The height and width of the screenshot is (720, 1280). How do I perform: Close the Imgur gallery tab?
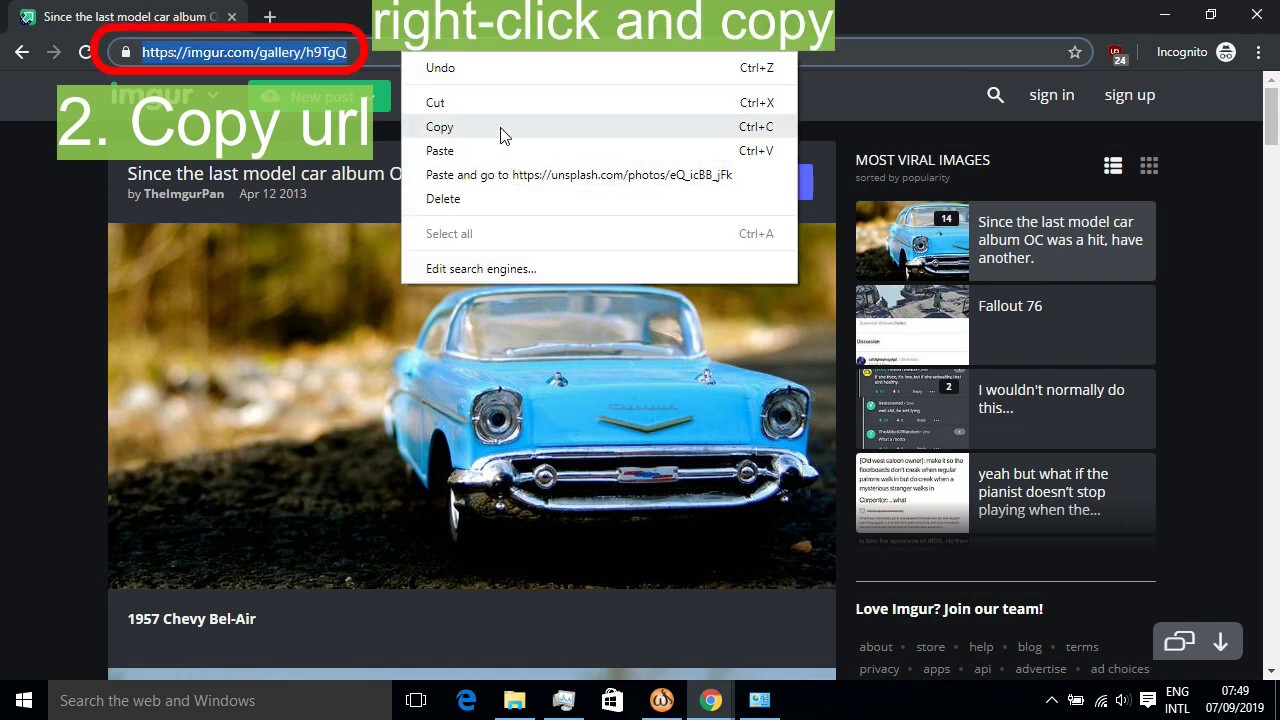232,17
